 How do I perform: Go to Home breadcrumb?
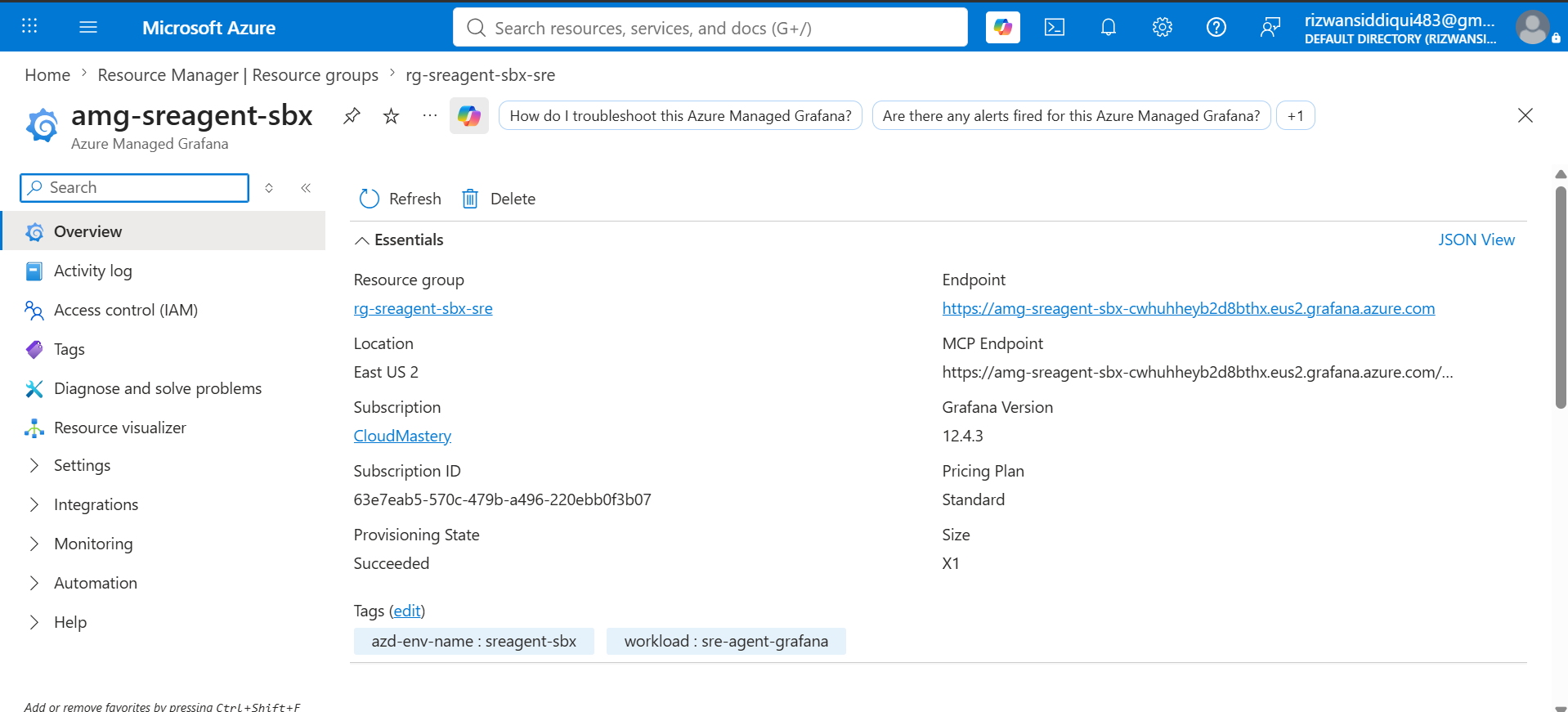[47, 75]
